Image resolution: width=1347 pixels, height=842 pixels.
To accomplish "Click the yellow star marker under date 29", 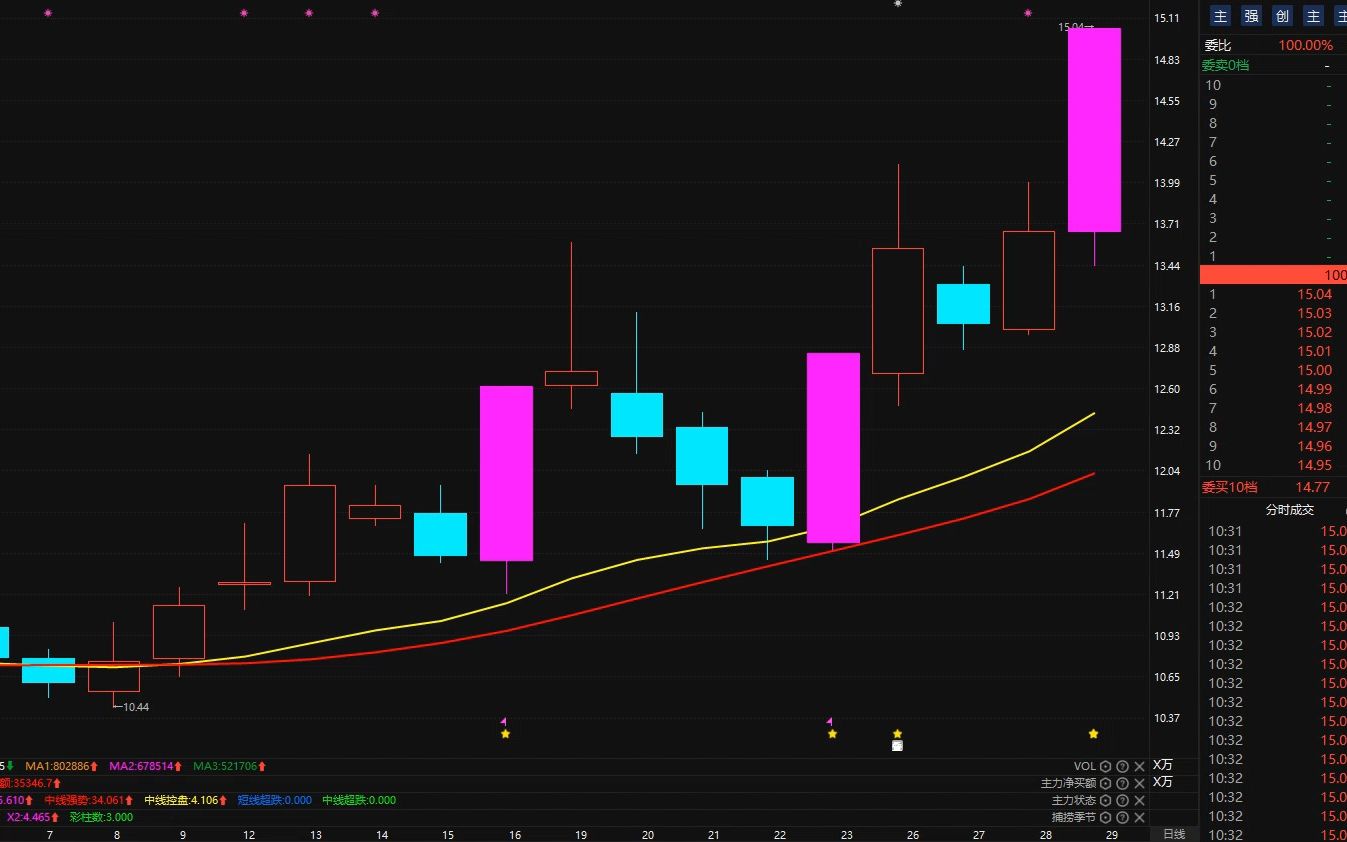I will [1094, 734].
